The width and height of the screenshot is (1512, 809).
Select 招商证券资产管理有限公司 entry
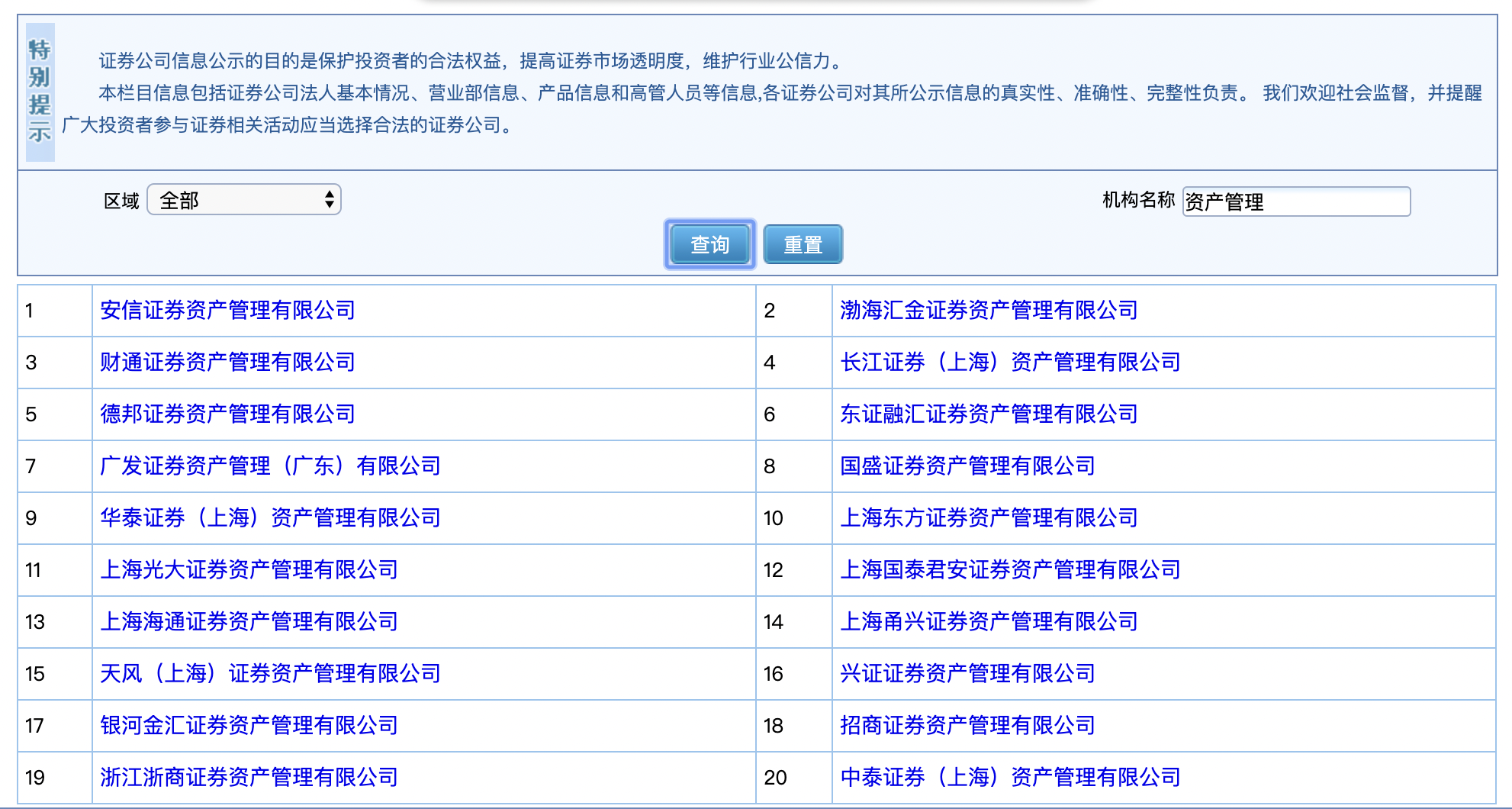(967, 725)
